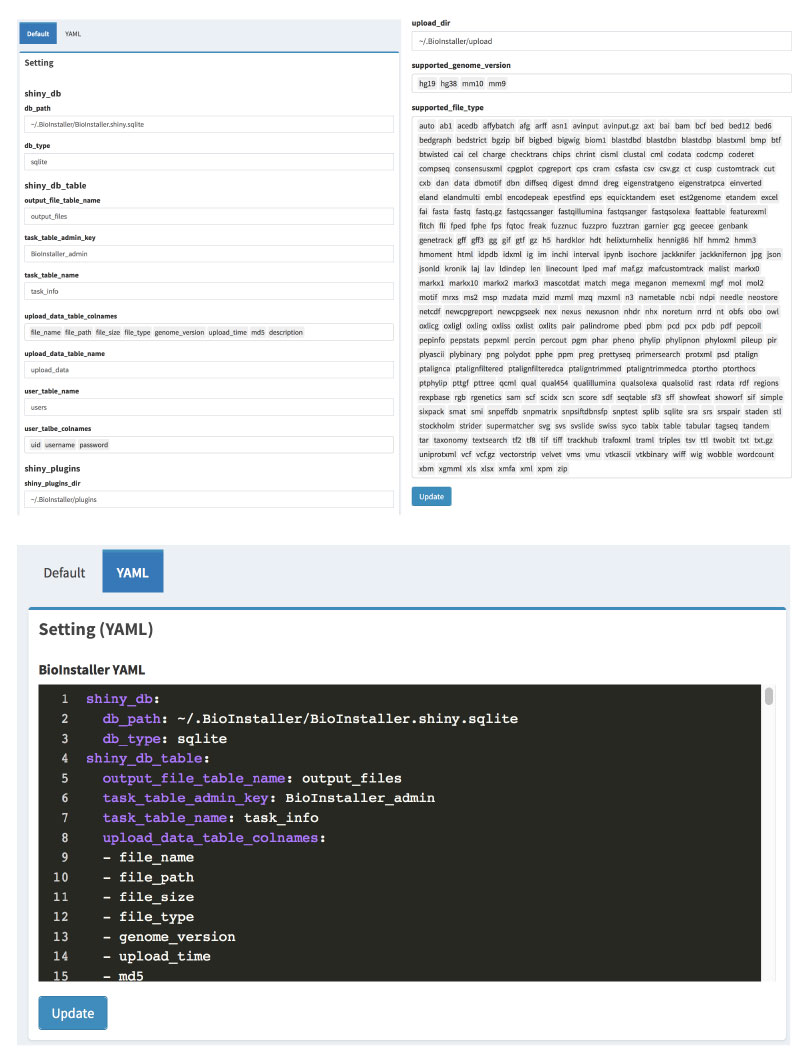800x1056 pixels.
Task: Select the file_name column tag
Action: pos(45,332)
